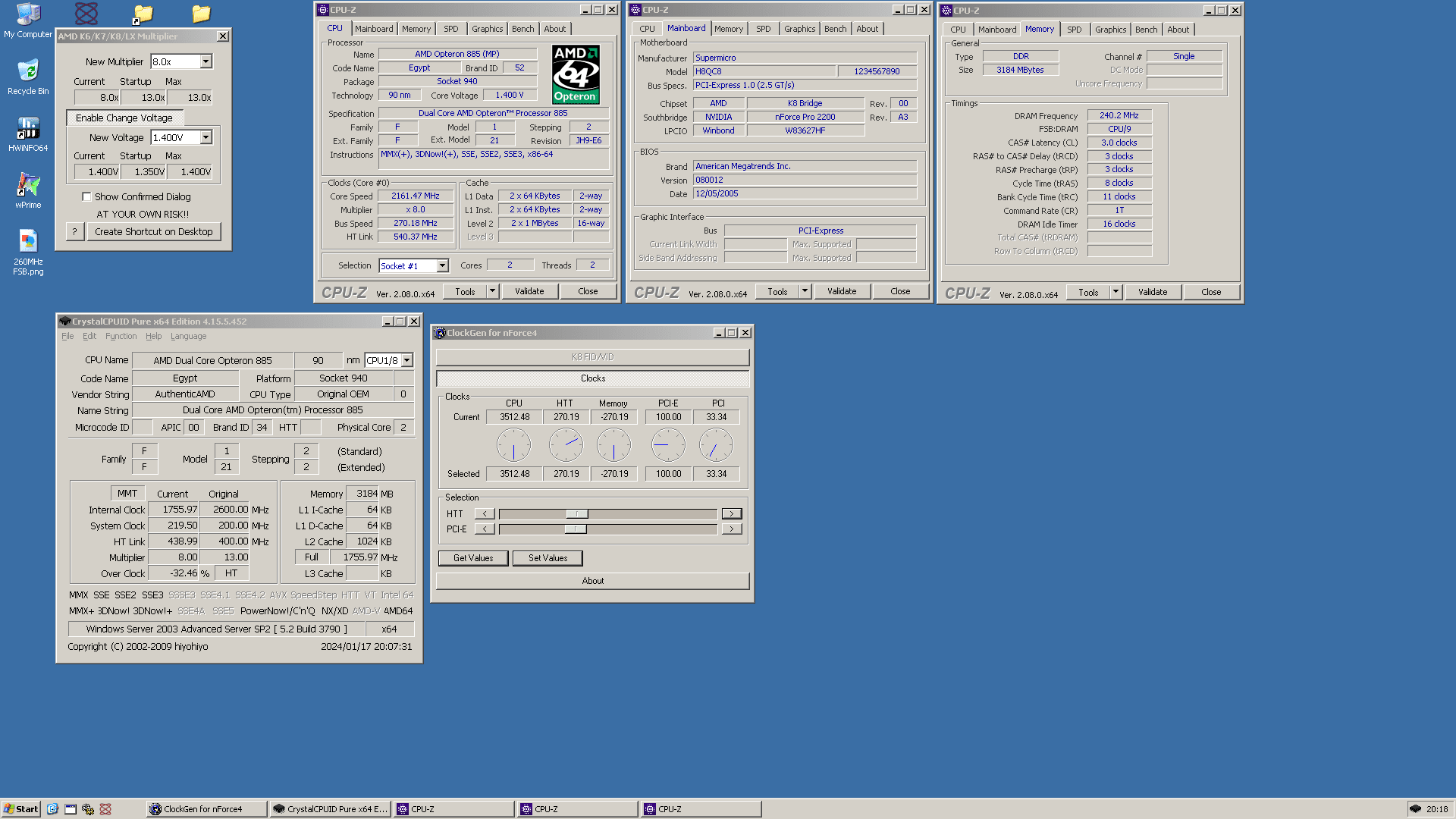This screenshot has height=819, width=1456.
Task: Toggle the Enable Change Voltage button
Action: (x=124, y=118)
